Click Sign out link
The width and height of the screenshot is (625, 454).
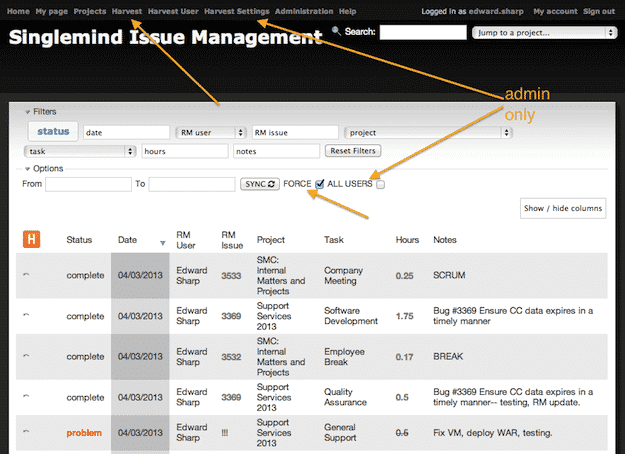pyautogui.click(x=599, y=12)
